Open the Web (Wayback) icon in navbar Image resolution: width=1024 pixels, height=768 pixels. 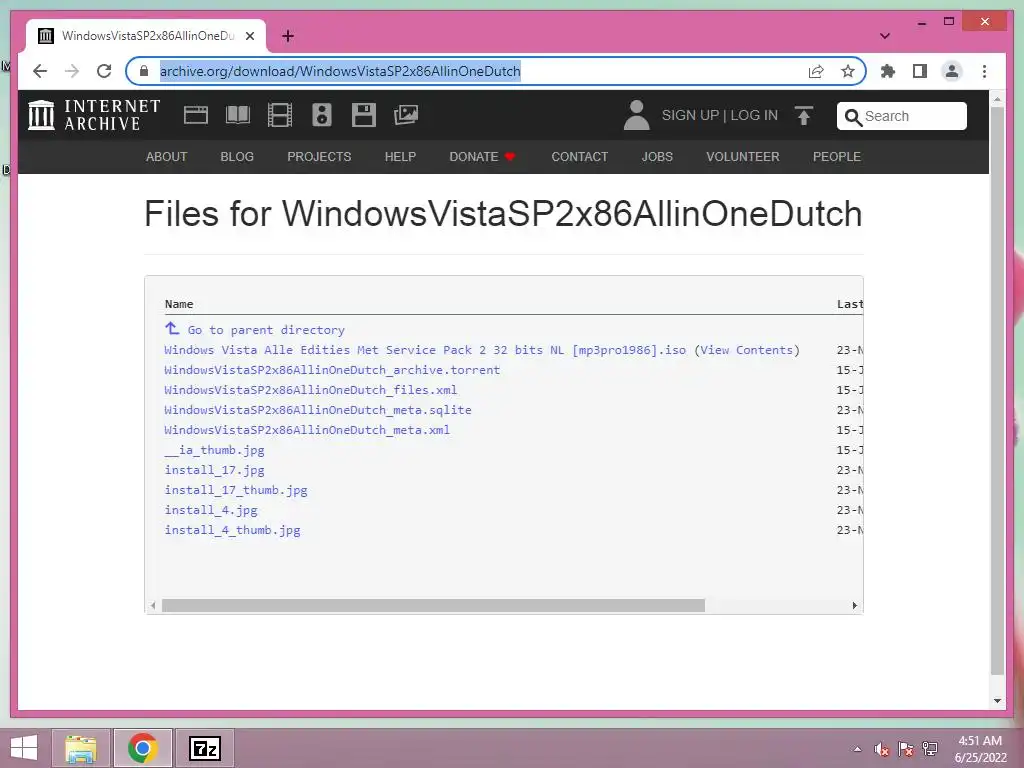pyautogui.click(x=195, y=115)
